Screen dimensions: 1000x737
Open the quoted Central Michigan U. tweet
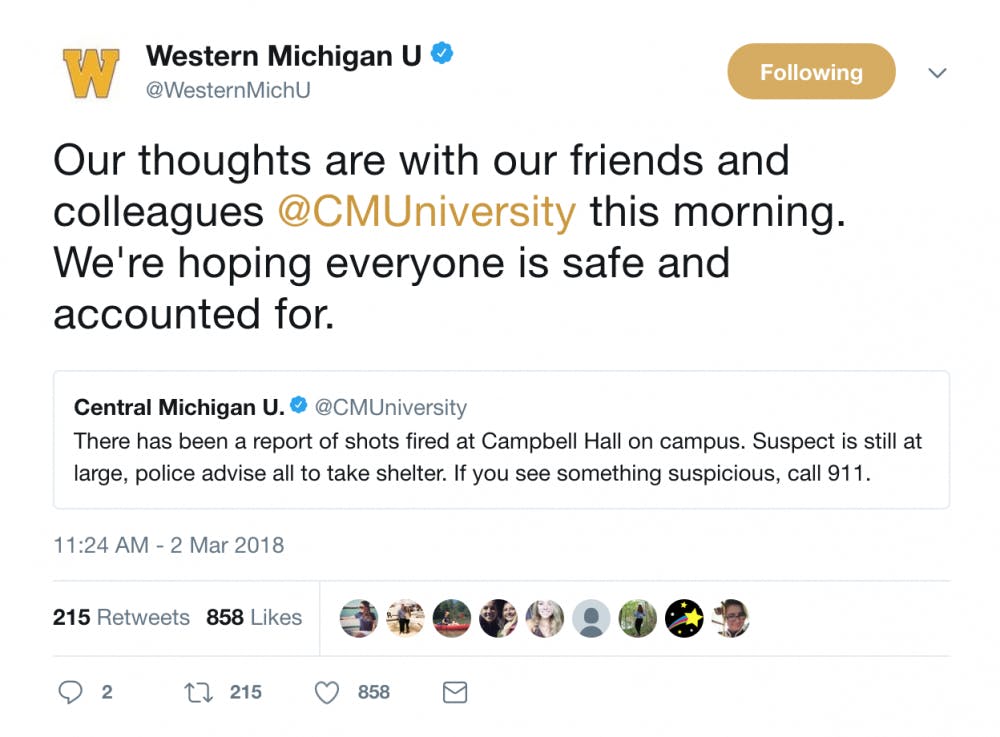click(500, 455)
